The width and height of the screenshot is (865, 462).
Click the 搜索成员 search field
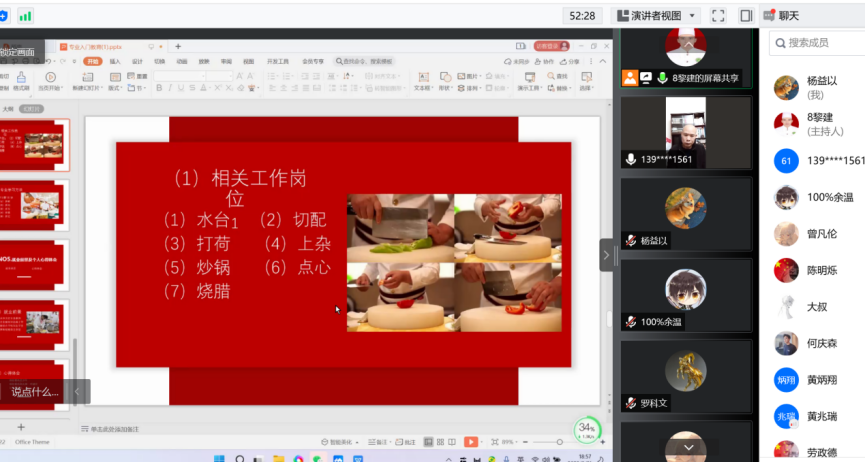click(818, 43)
